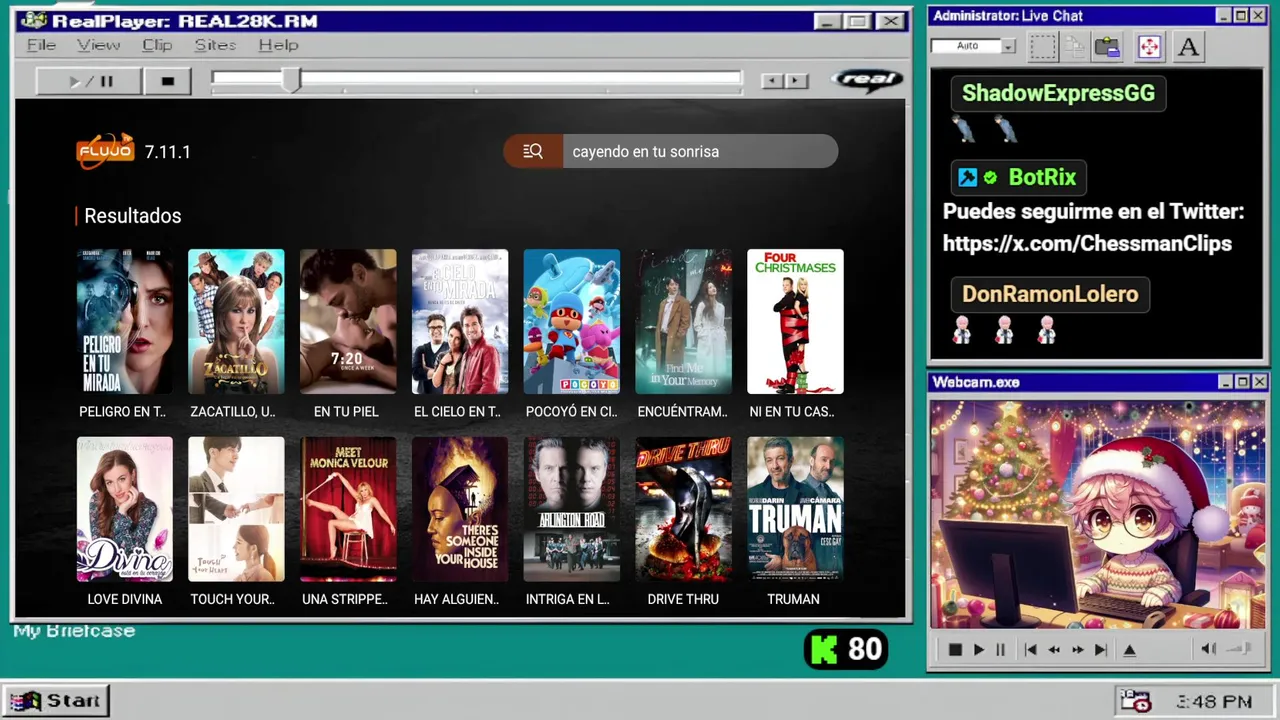
Task: Click the My Briefcase desktop label
Action: pyautogui.click(x=74, y=631)
